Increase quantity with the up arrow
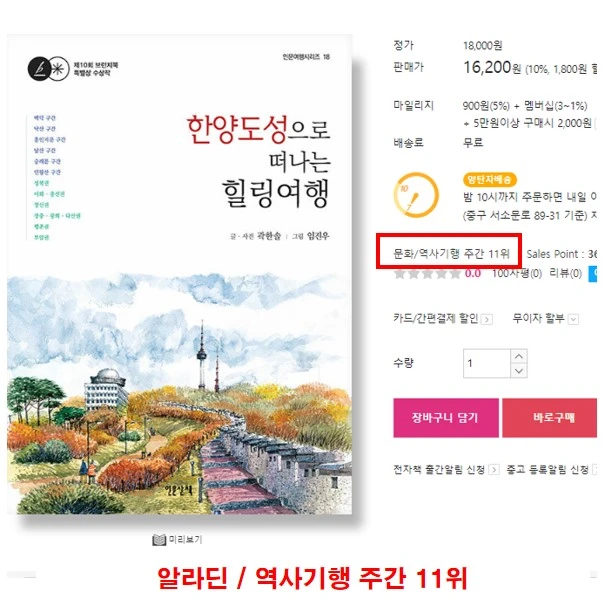 point(519,356)
